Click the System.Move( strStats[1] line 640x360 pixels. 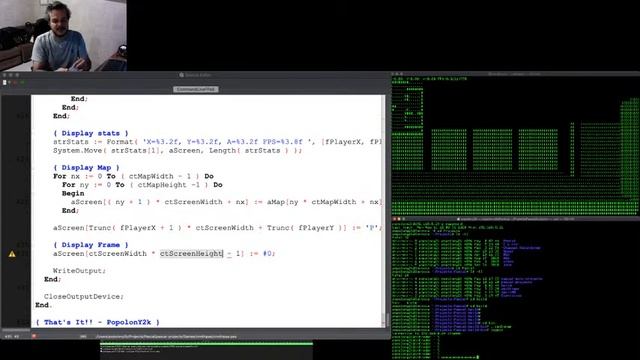[x=178, y=150]
